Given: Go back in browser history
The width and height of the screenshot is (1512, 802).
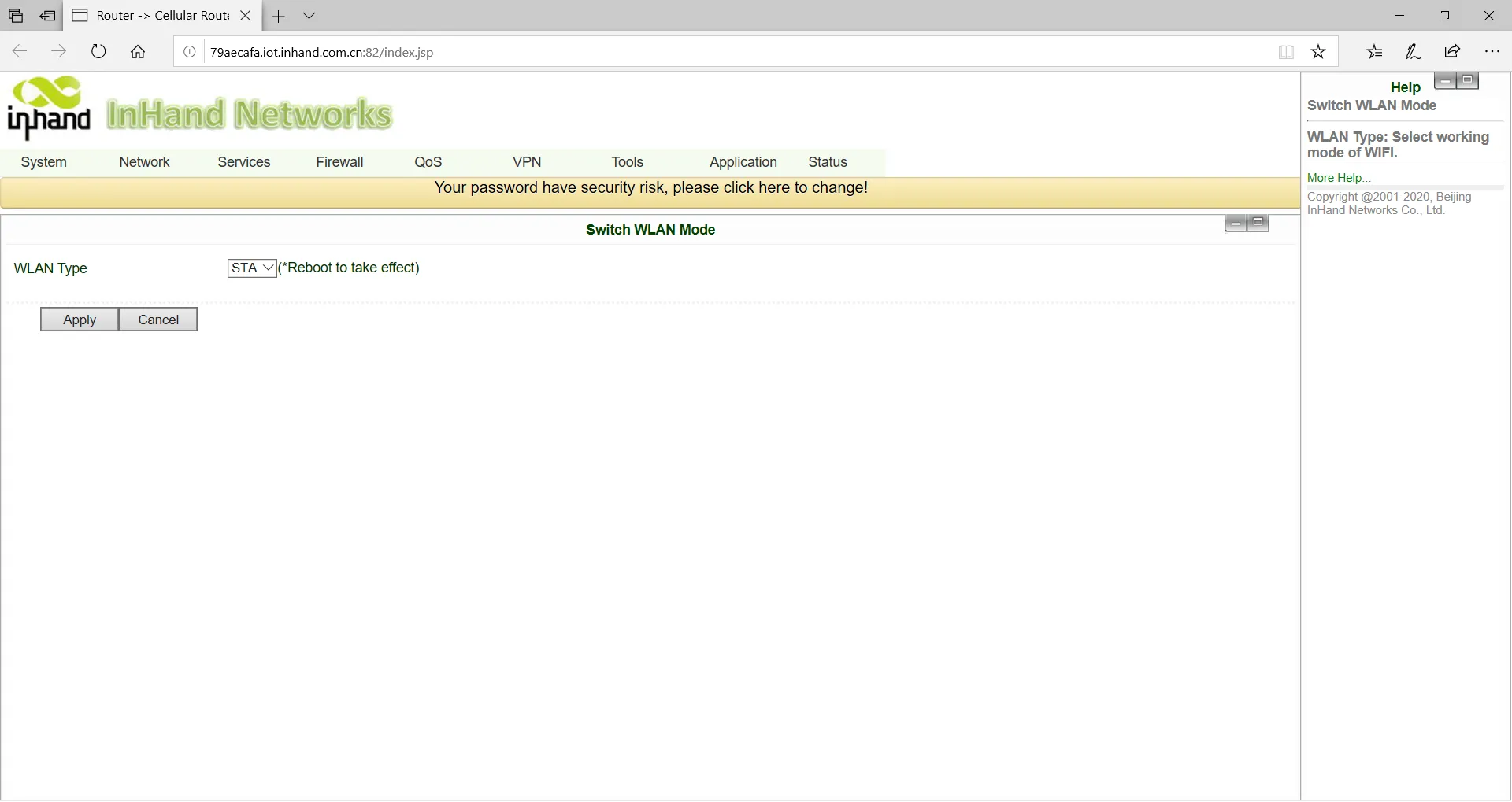Looking at the screenshot, I should pos(20,52).
